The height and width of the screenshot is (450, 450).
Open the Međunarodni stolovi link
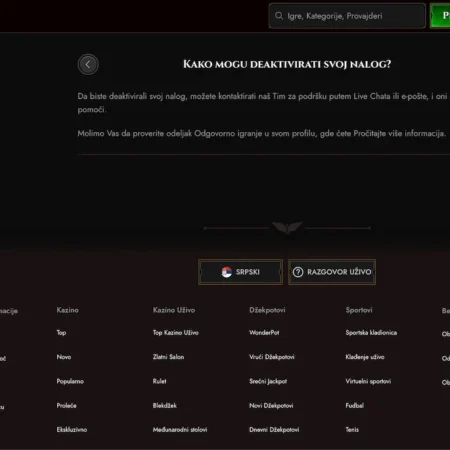coord(180,430)
